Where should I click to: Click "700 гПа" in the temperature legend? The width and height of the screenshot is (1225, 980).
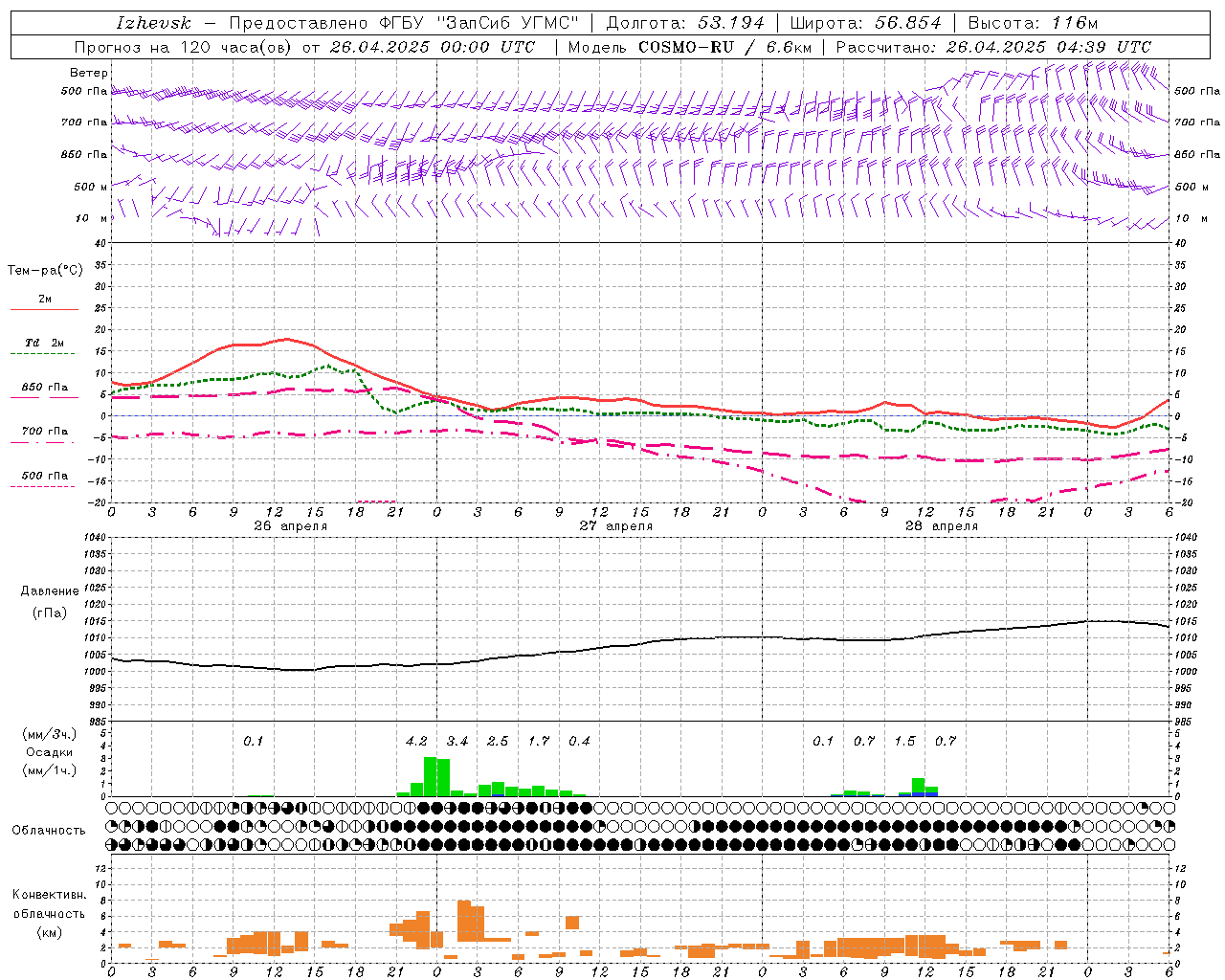[45, 432]
